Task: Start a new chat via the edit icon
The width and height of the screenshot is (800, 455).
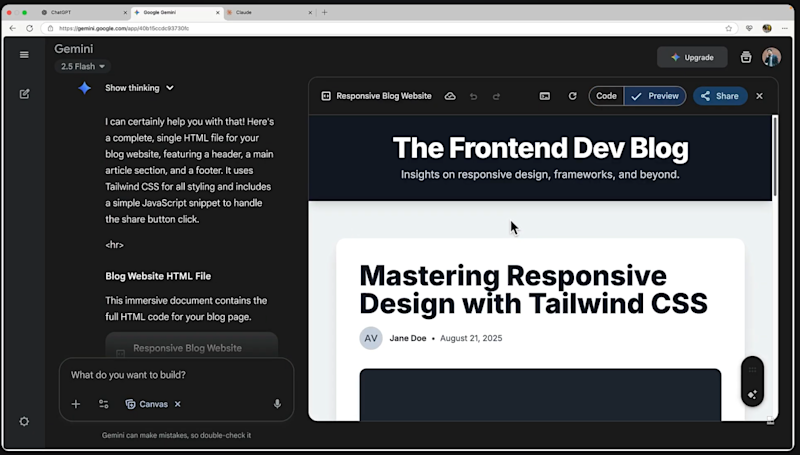Action: click(x=24, y=94)
